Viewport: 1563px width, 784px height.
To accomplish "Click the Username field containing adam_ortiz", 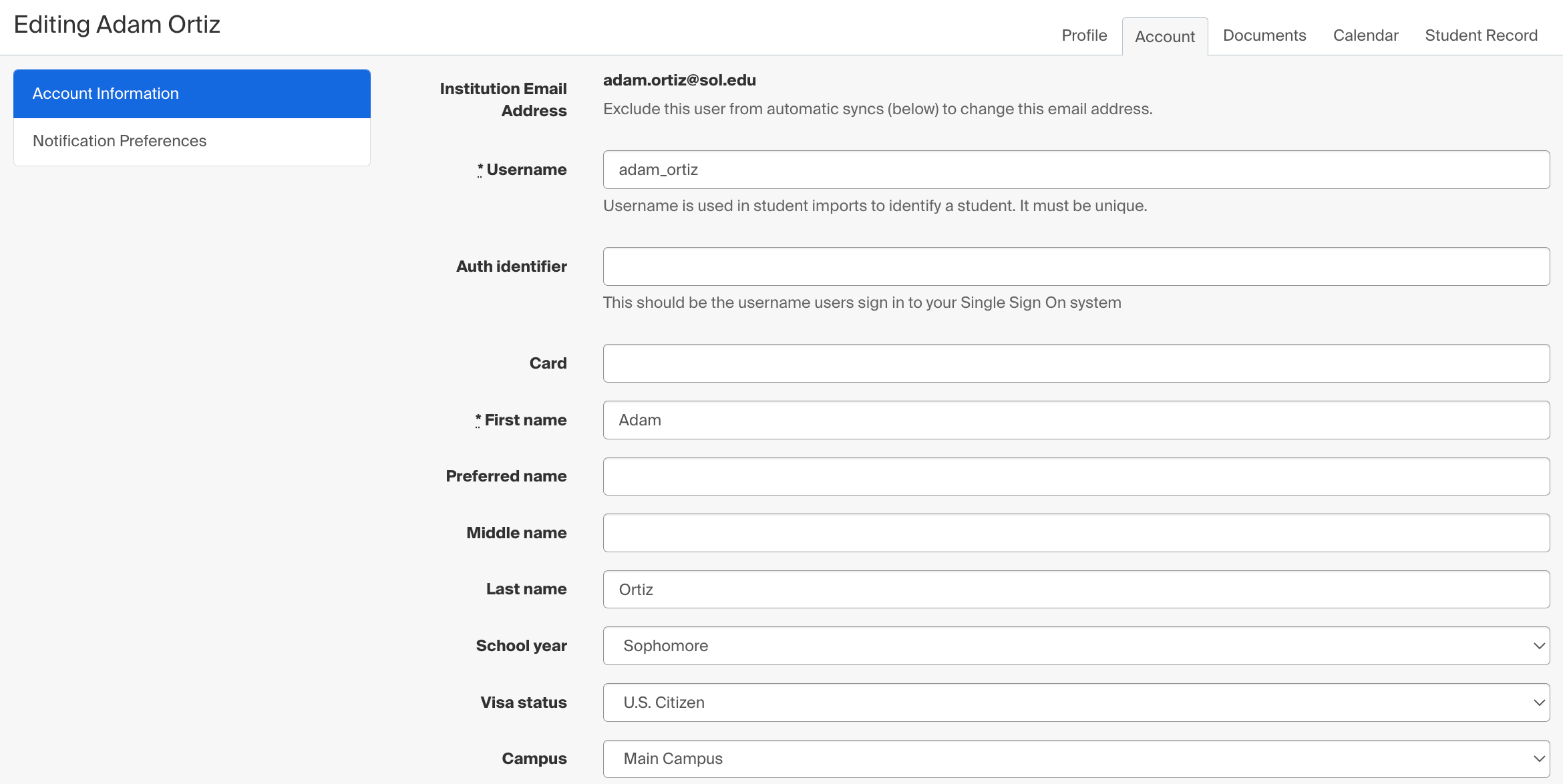I will point(1075,170).
